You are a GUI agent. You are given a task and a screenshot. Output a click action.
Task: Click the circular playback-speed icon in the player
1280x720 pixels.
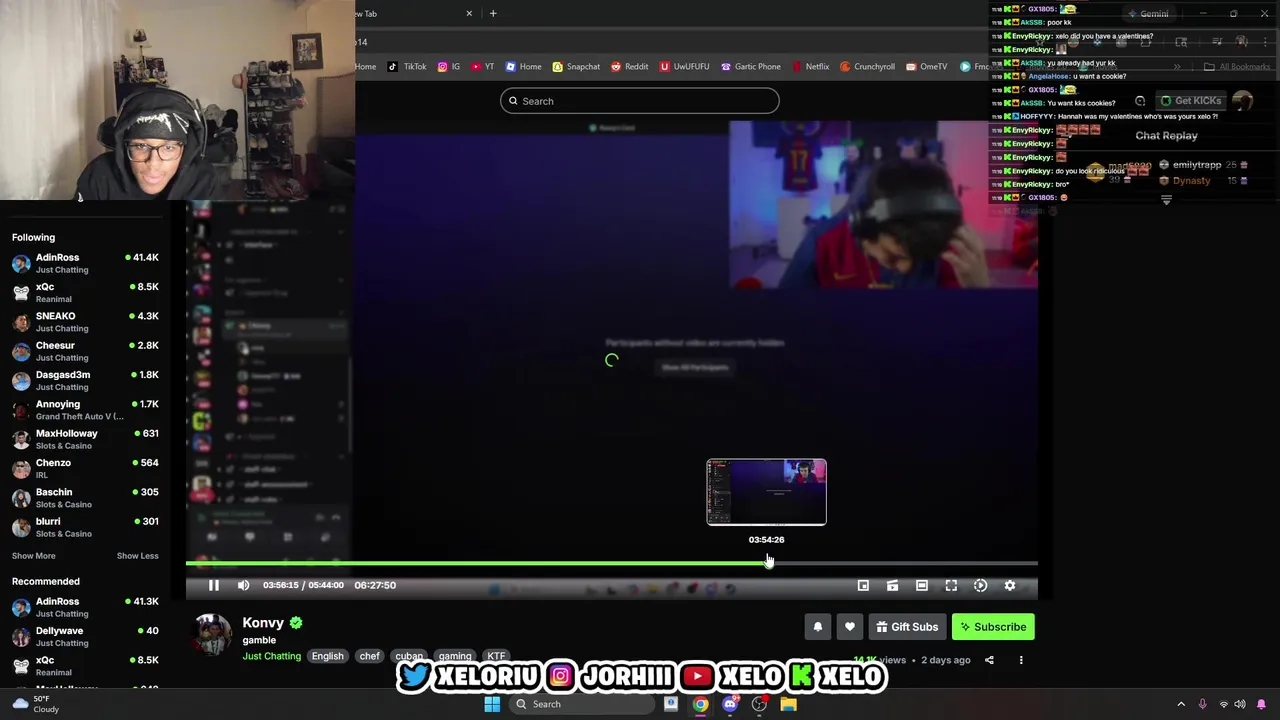(x=980, y=586)
